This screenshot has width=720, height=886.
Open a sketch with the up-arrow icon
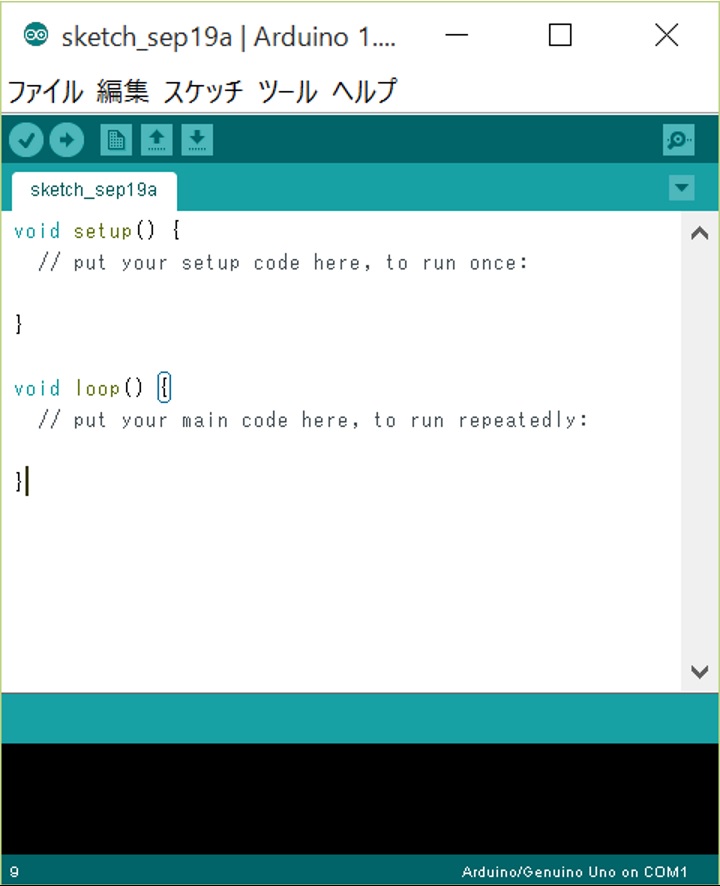tap(157, 140)
